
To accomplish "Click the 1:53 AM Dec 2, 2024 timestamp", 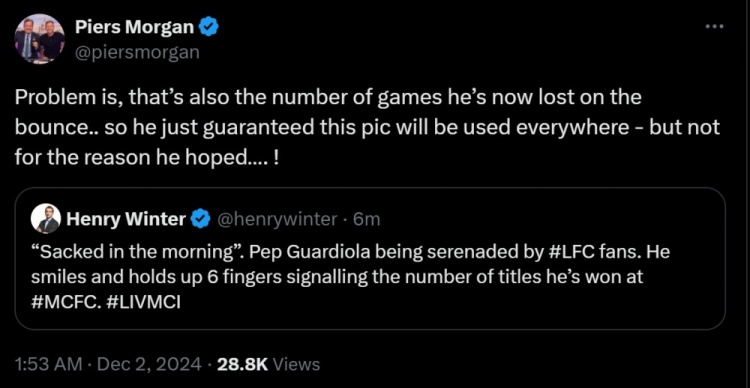I will click(x=109, y=365).
